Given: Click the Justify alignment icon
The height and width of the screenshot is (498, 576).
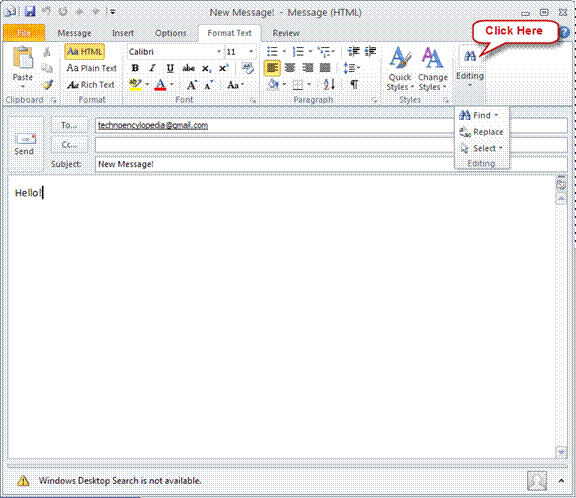Looking at the screenshot, I should (x=325, y=68).
